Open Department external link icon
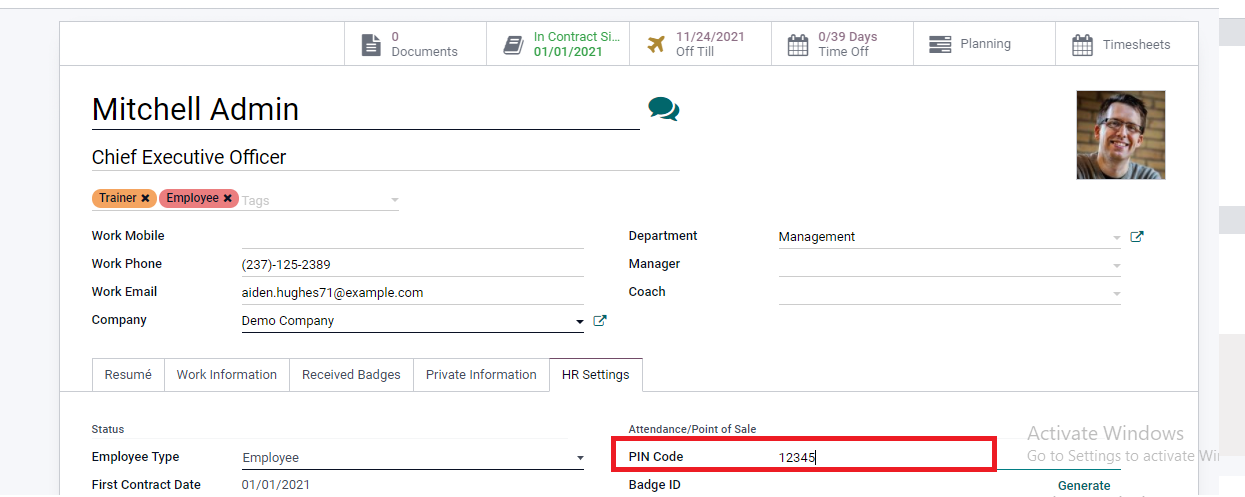The height and width of the screenshot is (497, 1245). point(1136,237)
